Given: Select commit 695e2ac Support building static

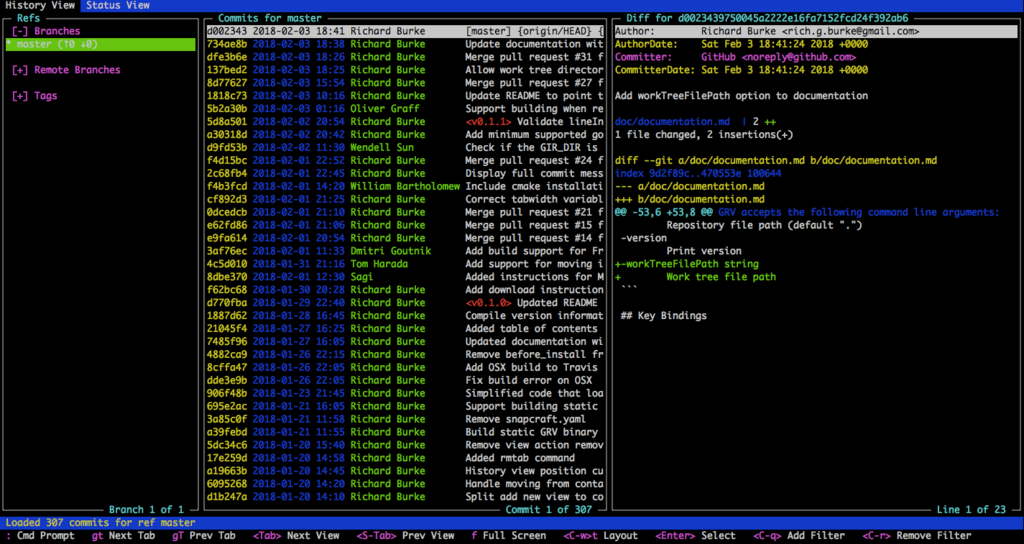Looking at the screenshot, I should (406, 406).
